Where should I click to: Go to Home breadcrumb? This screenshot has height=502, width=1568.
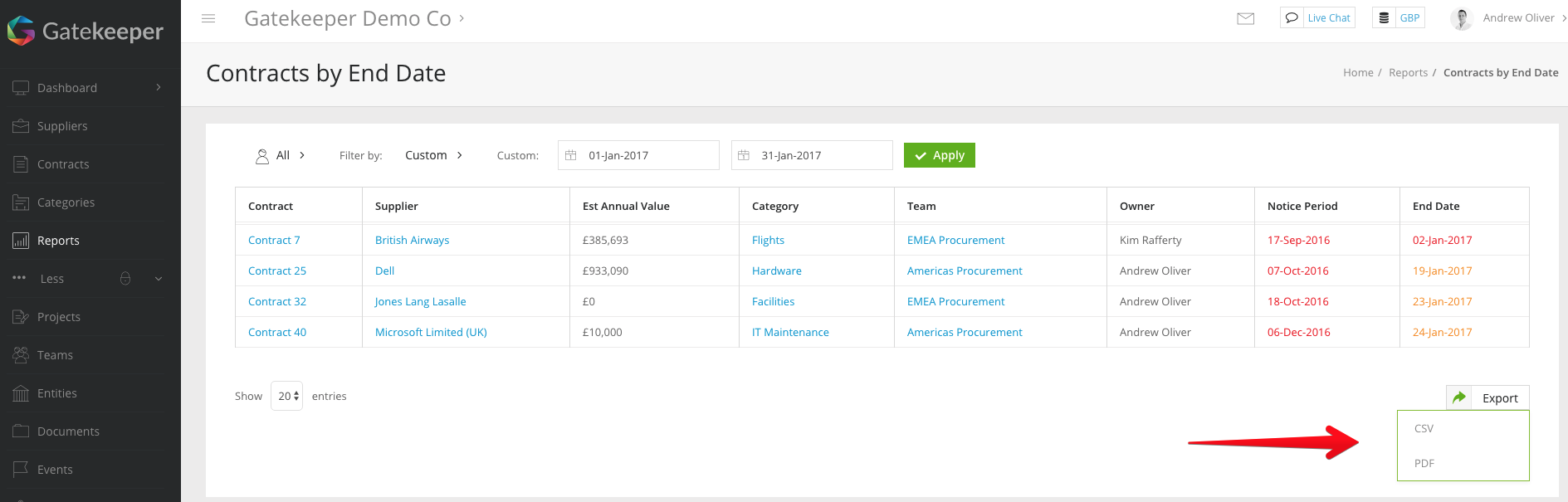1358,72
